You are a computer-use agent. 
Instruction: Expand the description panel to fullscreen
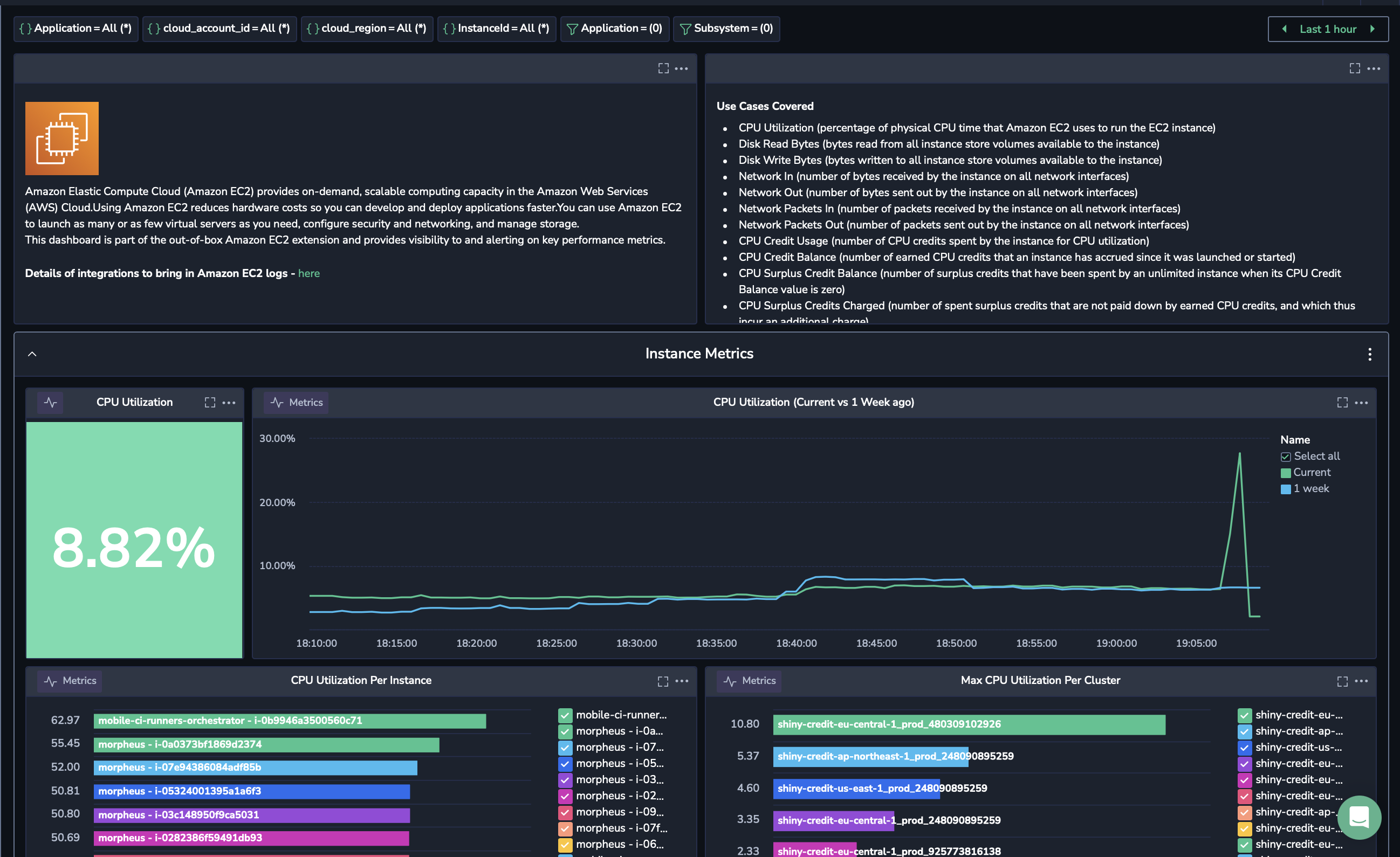(663, 68)
